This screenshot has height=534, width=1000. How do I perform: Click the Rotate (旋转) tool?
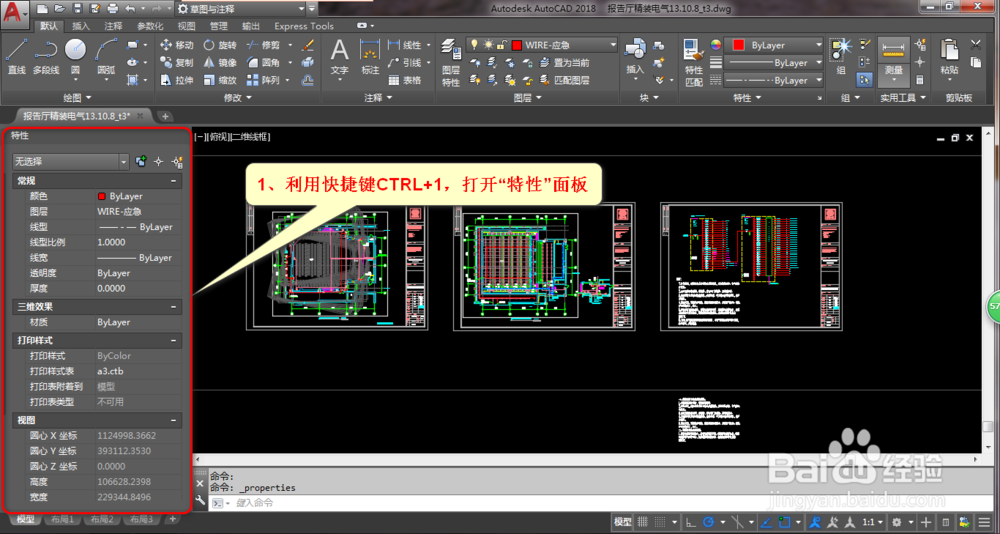219,45
